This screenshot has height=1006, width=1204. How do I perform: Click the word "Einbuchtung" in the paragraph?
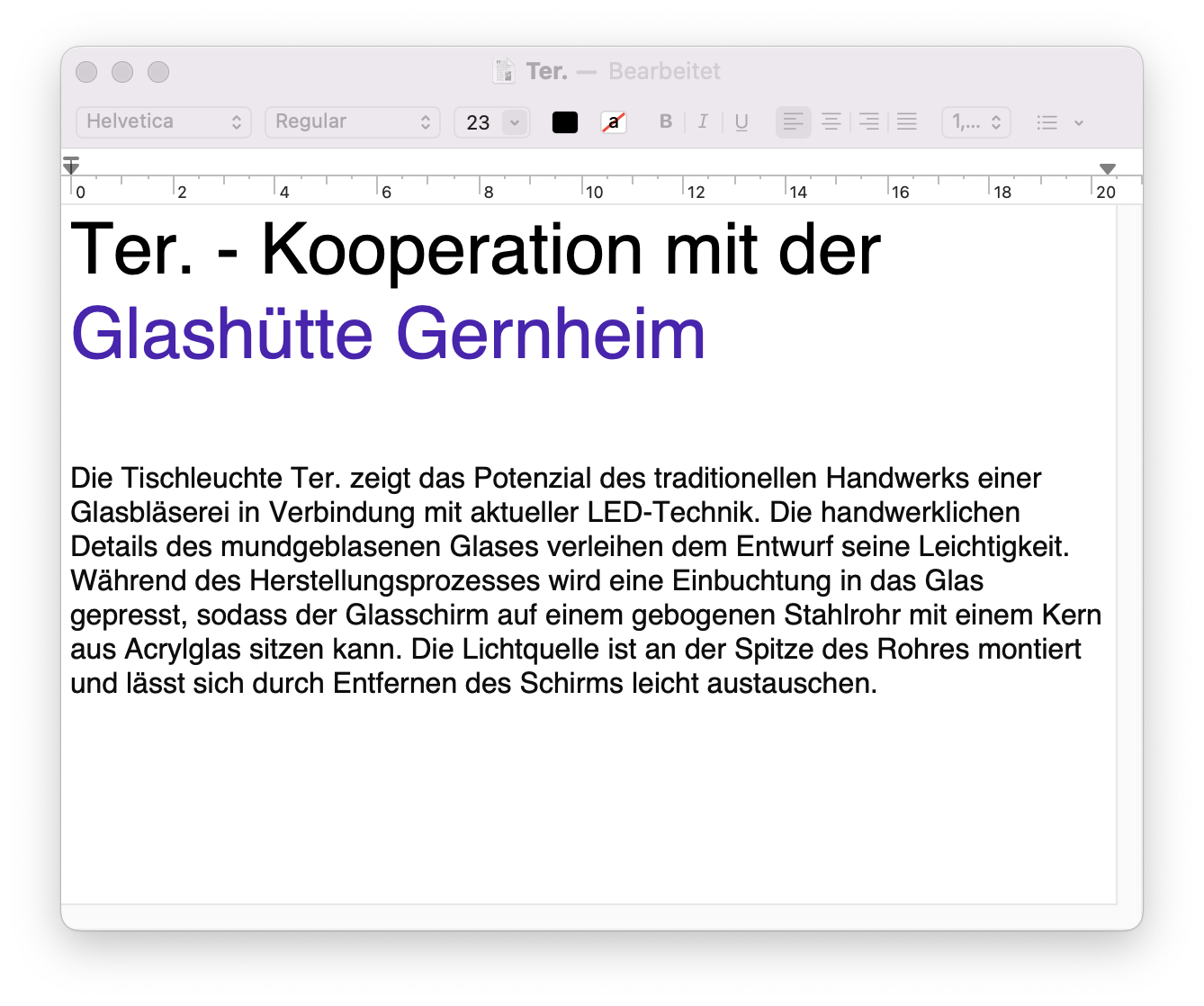click(751, 580)
